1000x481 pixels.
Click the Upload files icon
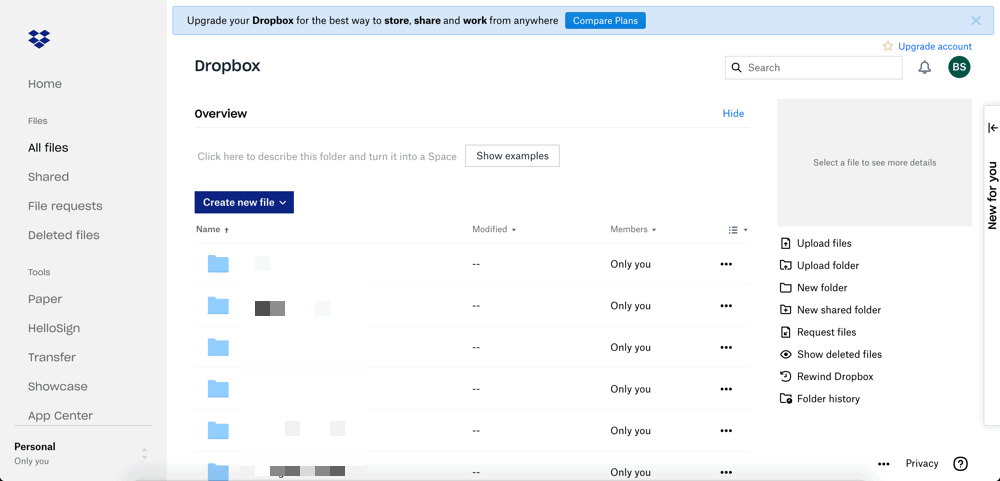coord(786,244)
